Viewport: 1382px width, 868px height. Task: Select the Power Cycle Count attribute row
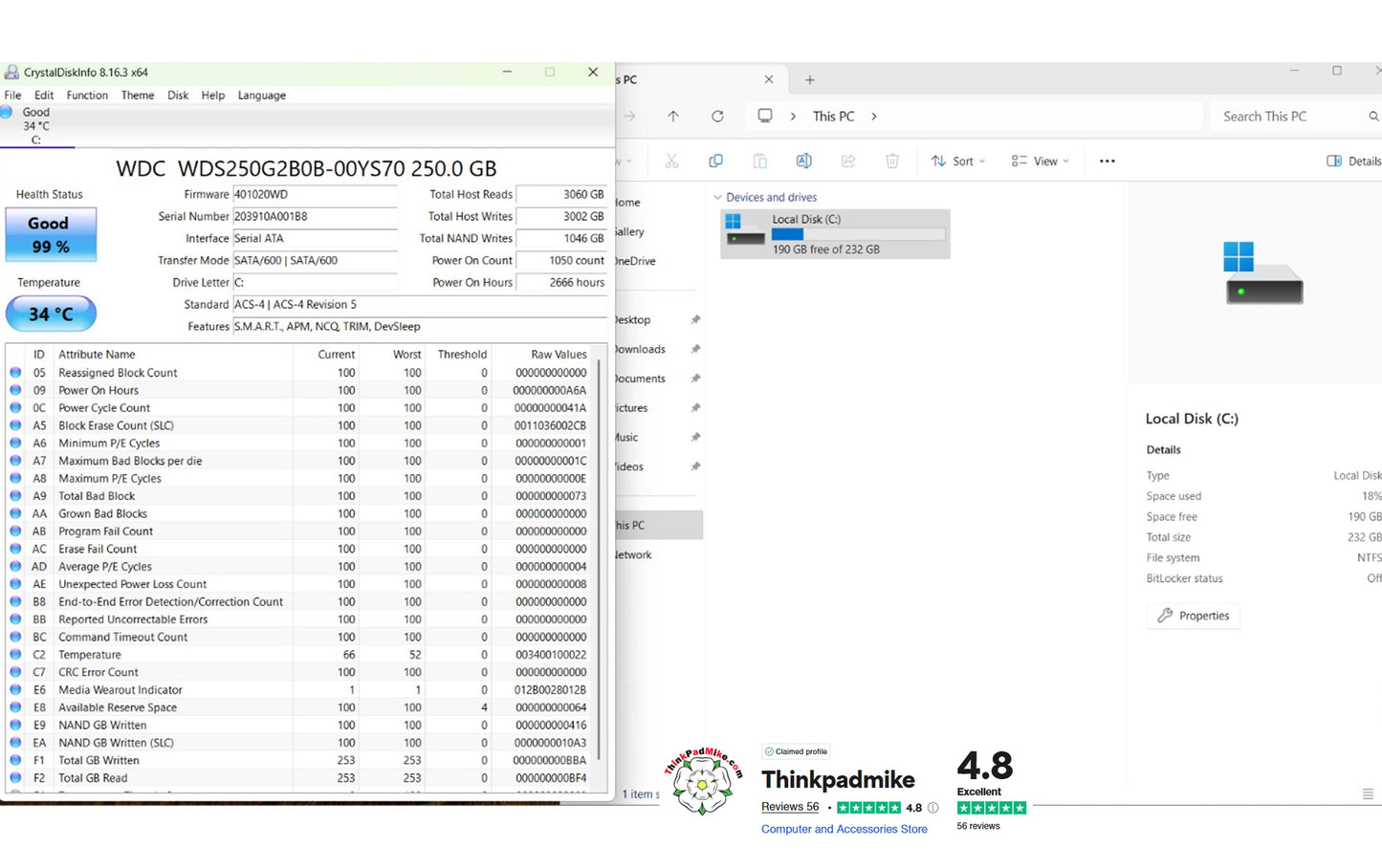300,408
